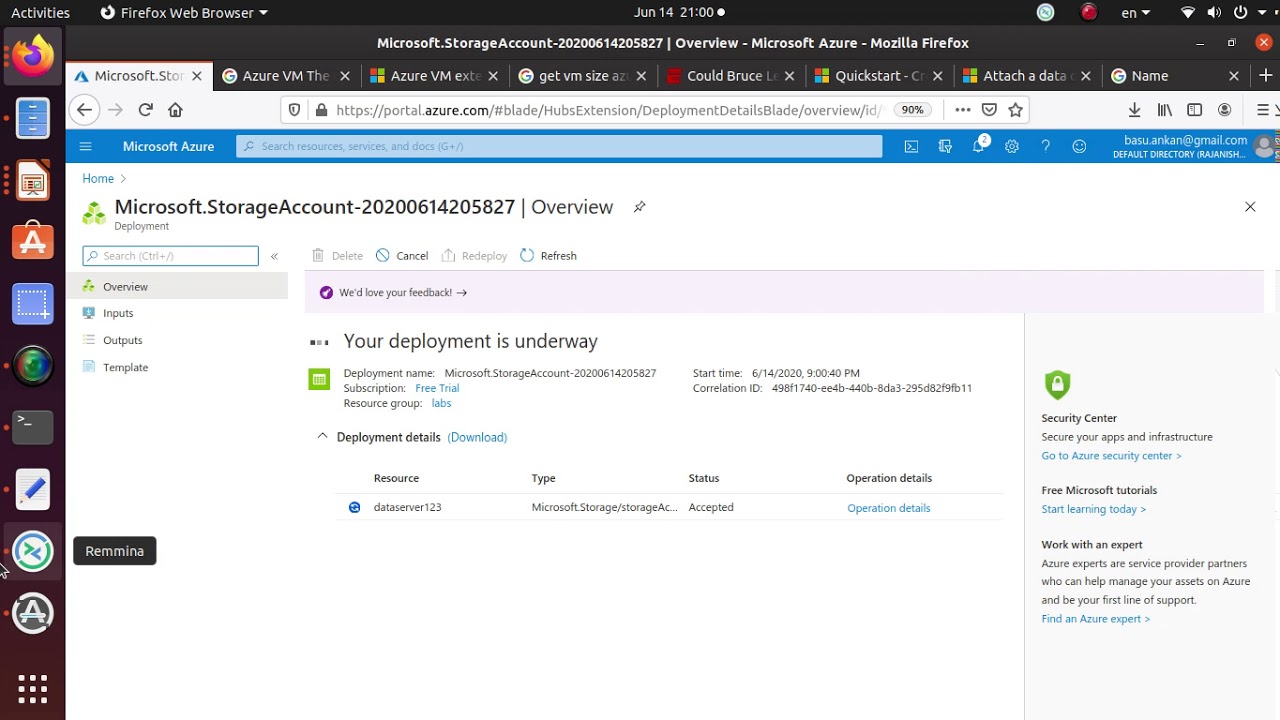Open Firefox downloads panel

point(1134,110)
